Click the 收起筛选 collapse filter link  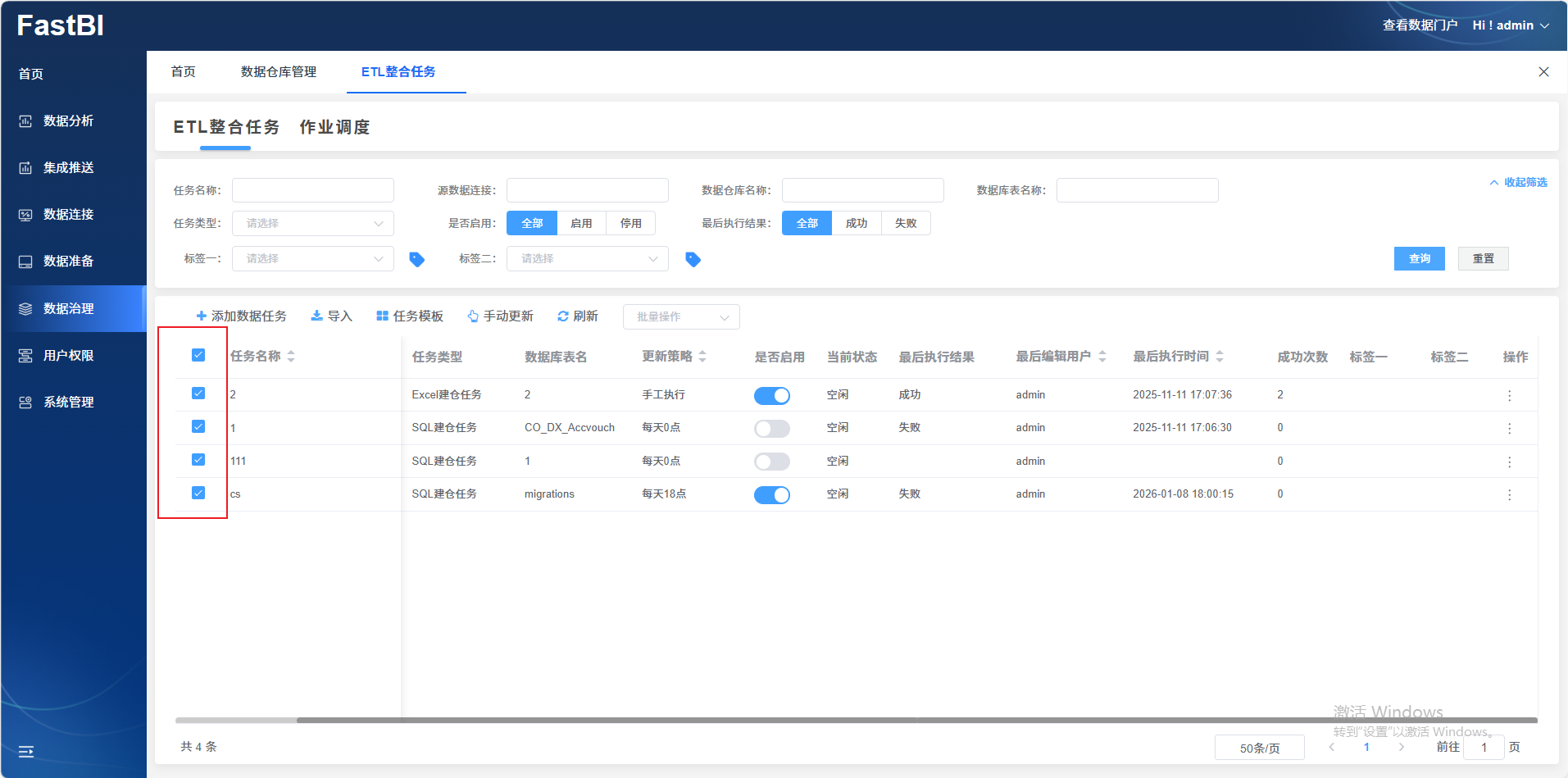coord(1519,182)
